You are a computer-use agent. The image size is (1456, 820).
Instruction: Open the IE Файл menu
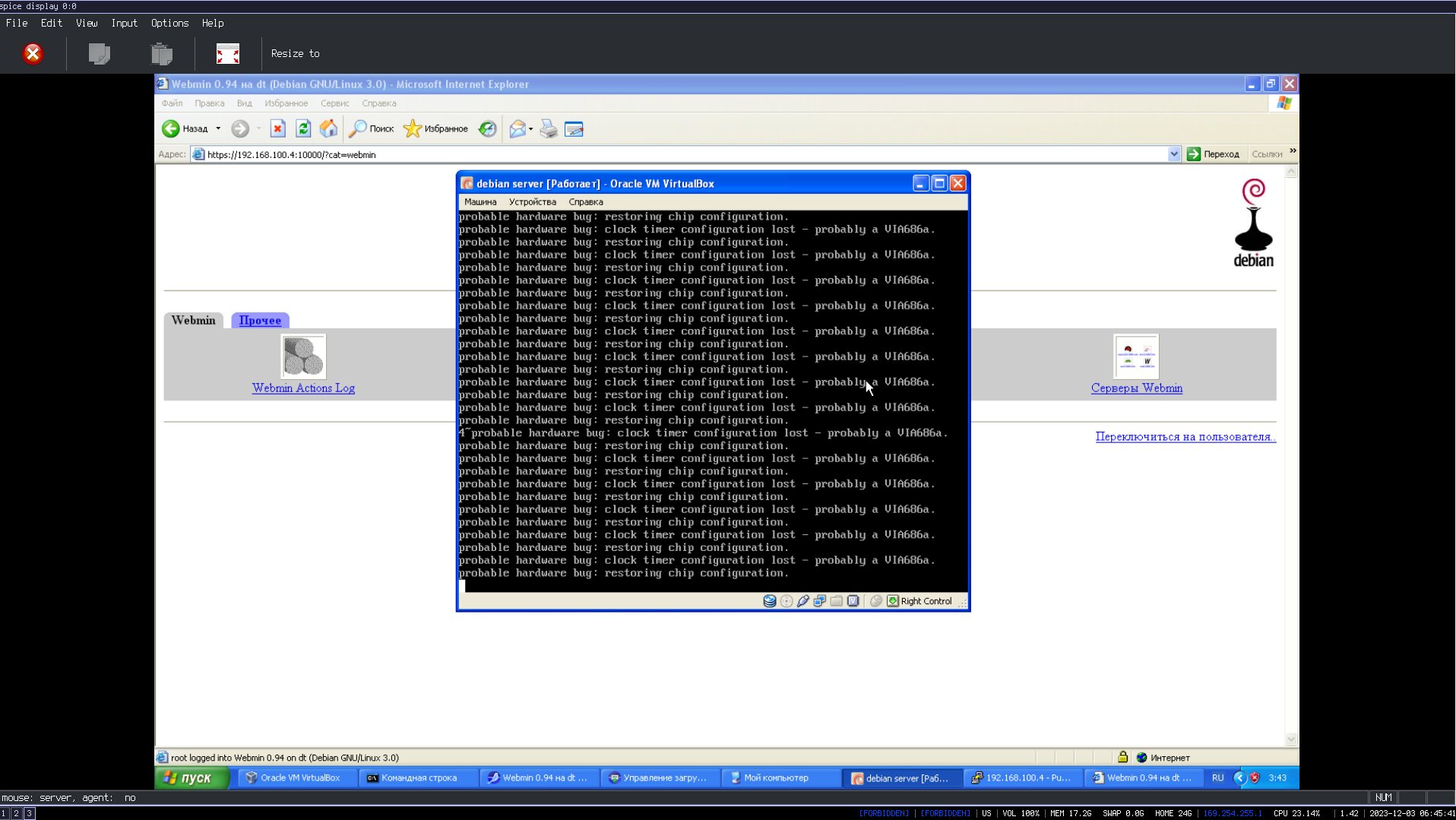pyautogui.click(x=172, y=103)
